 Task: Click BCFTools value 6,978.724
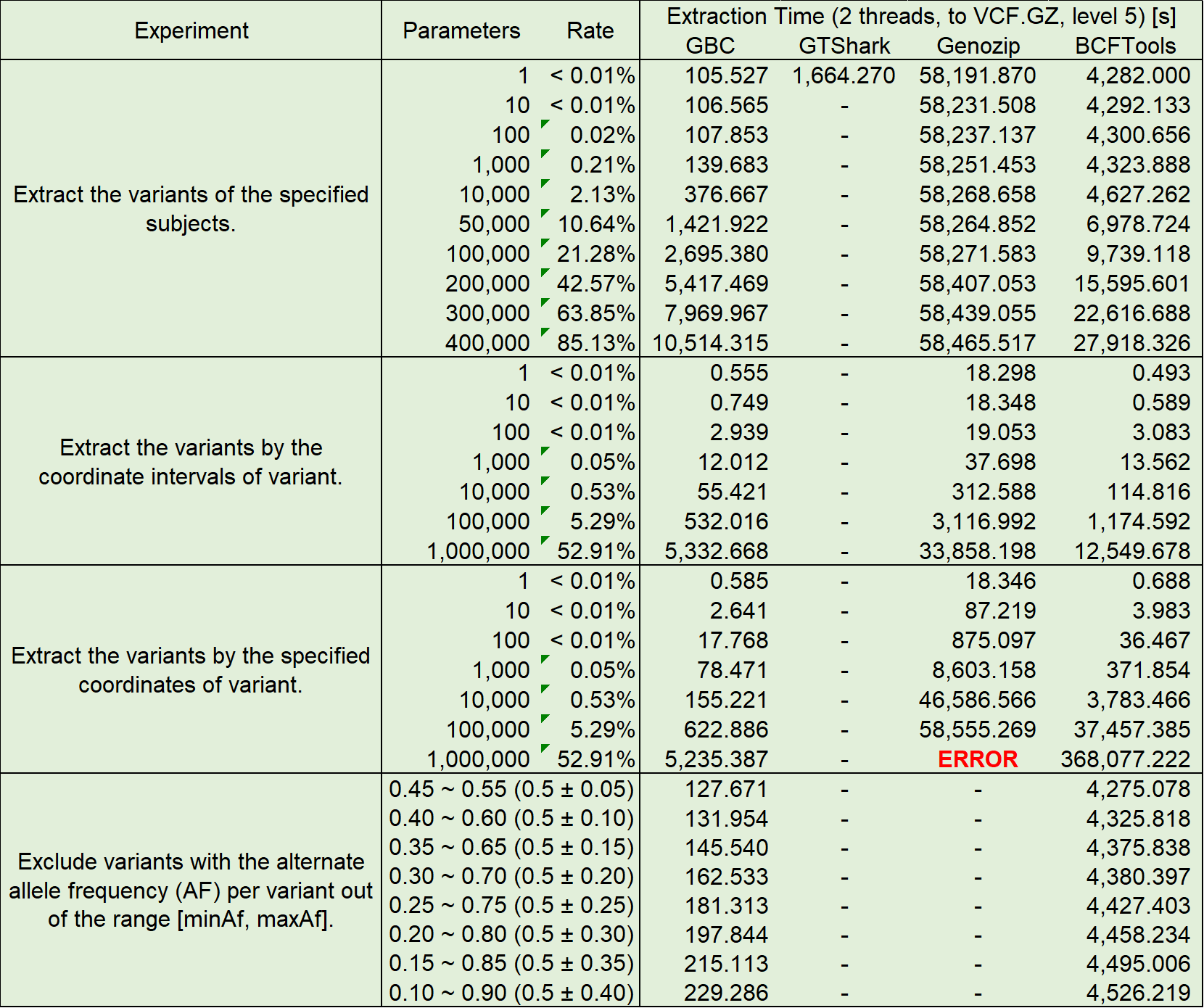pyautogui.click(x=1138, y=224)
